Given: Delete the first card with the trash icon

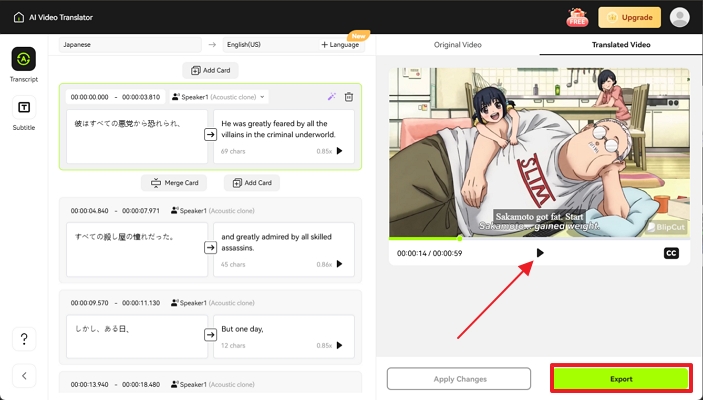Looking at the screenshot, I should click(x=349, y=97).
